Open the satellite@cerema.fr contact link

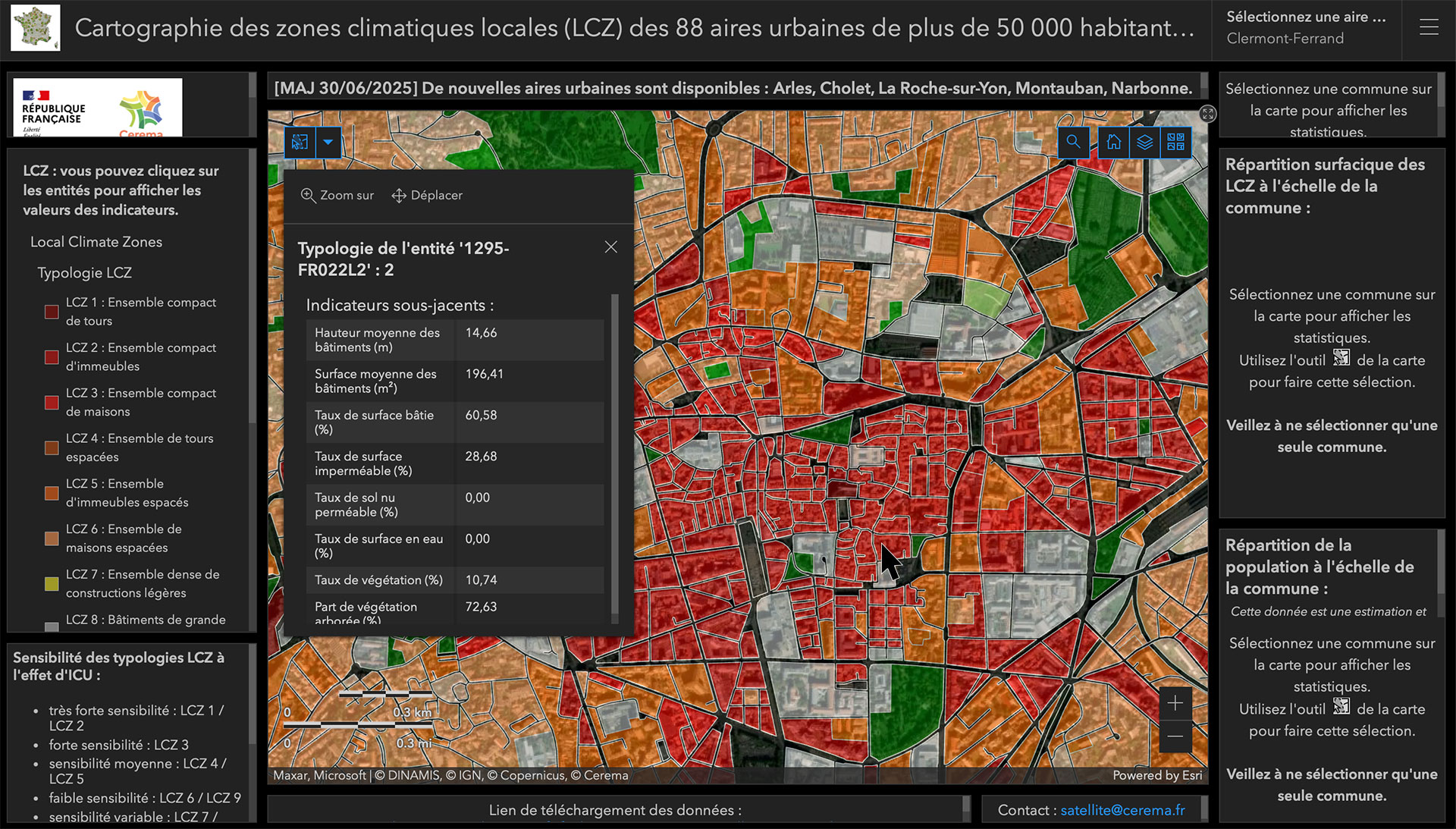1122,810
